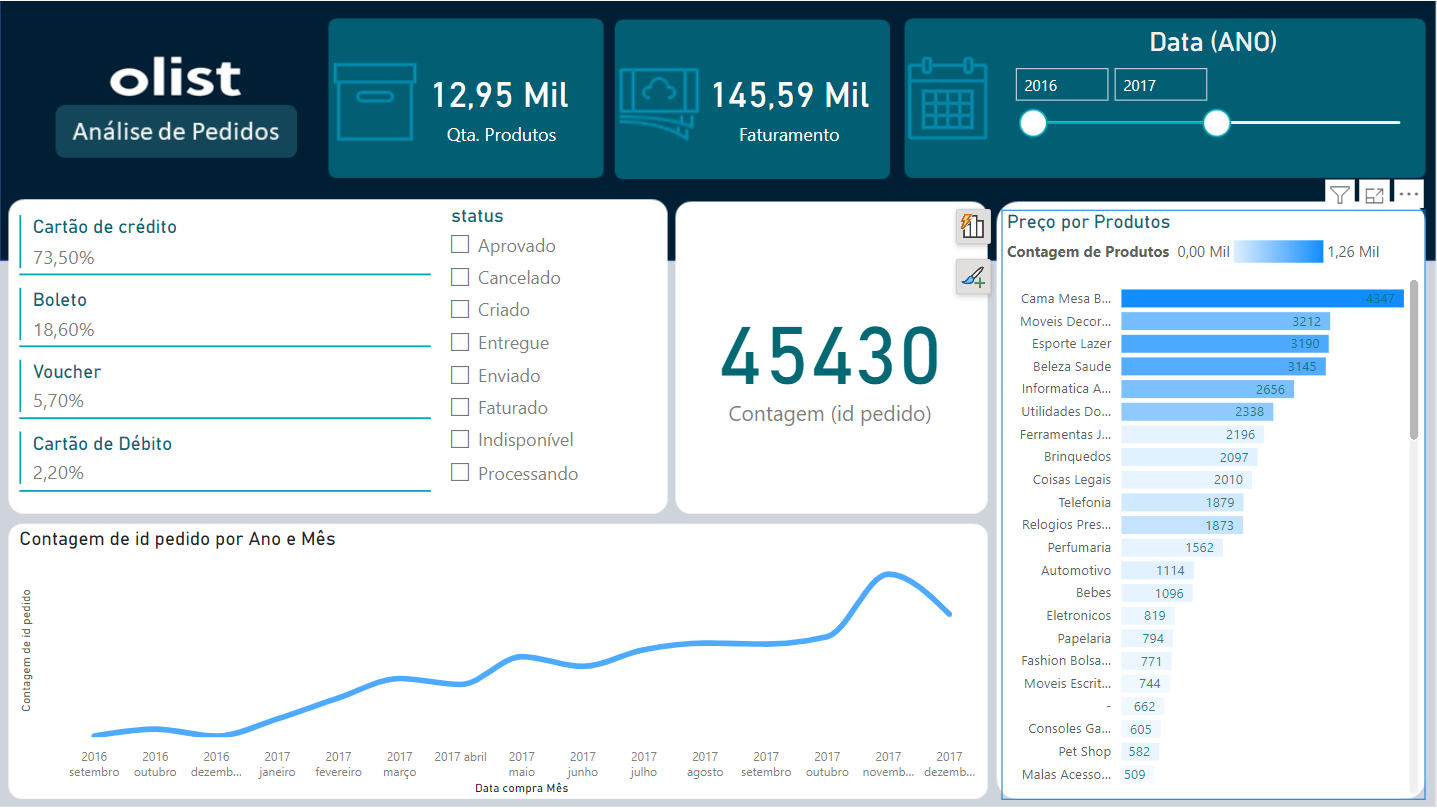
Task: Click the status slicer header
Action: point(477,216)
